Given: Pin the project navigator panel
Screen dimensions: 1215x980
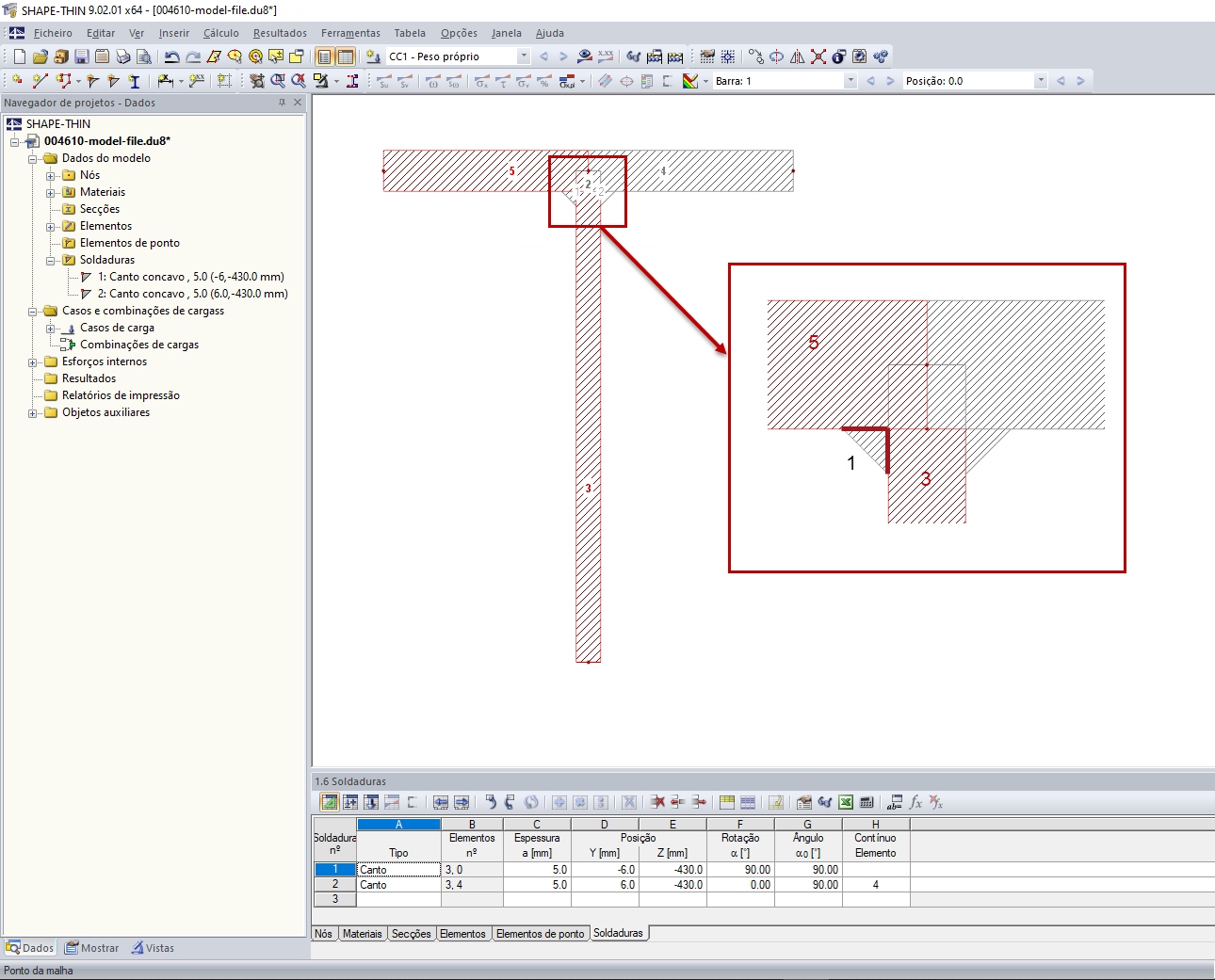Looking at the screenshot, I should tap(282, 103).
